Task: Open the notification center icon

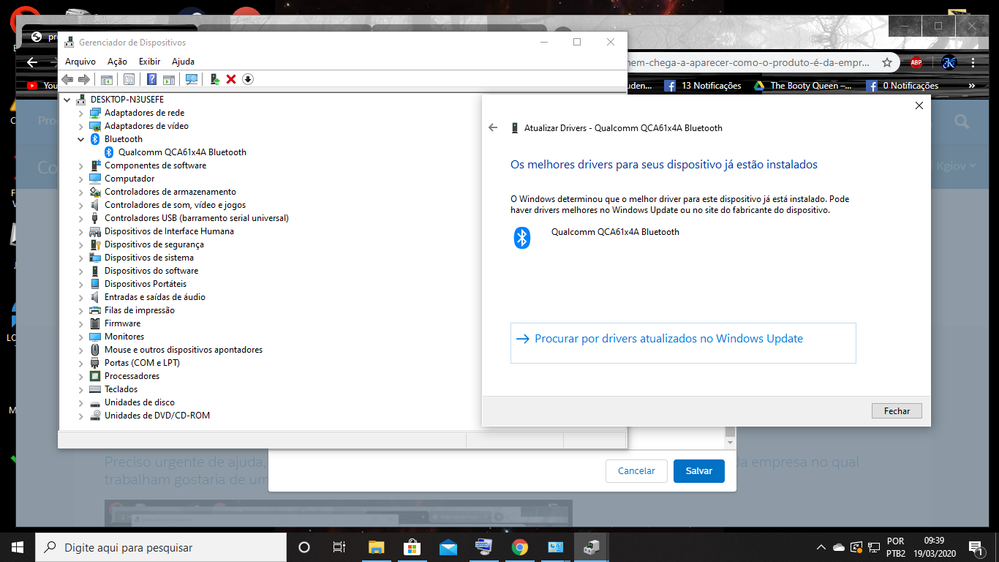Action: [975, 547]
